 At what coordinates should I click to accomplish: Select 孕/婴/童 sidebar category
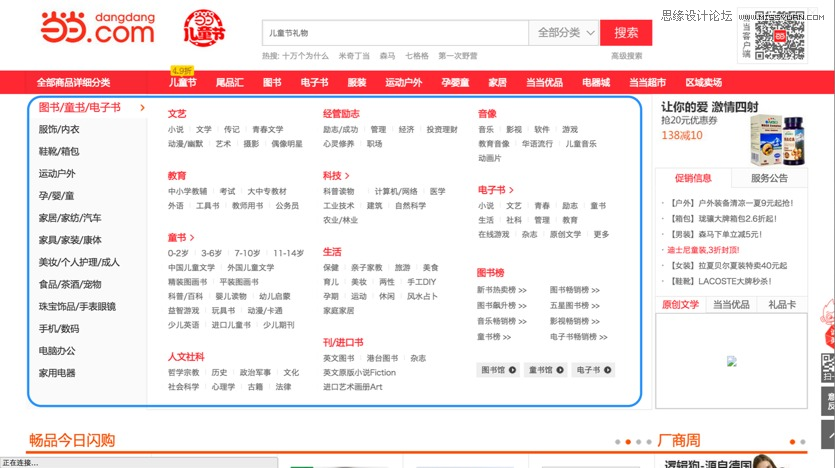(56, 196)
